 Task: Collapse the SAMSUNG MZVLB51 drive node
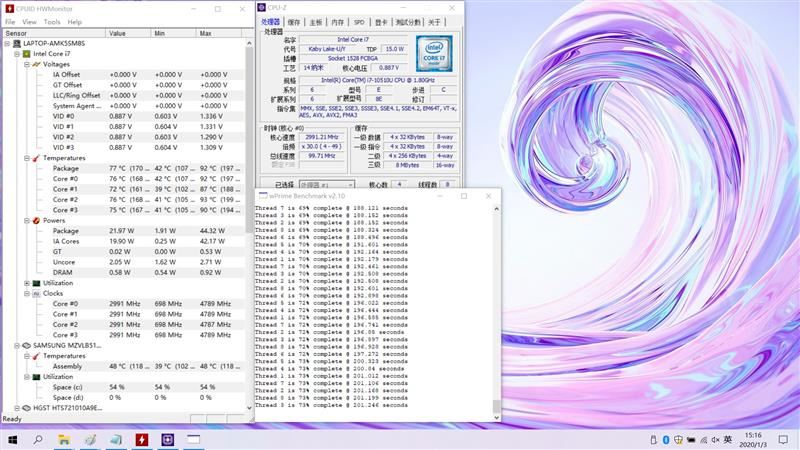(17, 345)
